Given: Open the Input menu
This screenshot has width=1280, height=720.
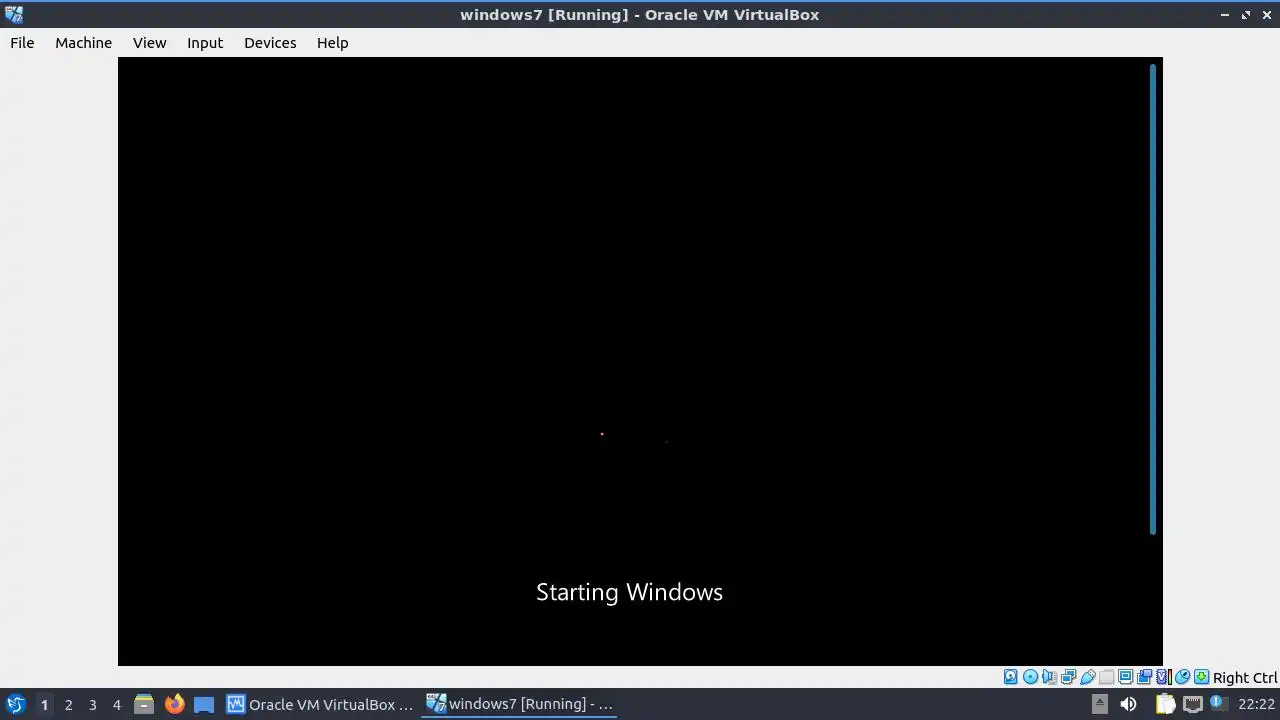Looking at the screenshot, I should (205, 43).
